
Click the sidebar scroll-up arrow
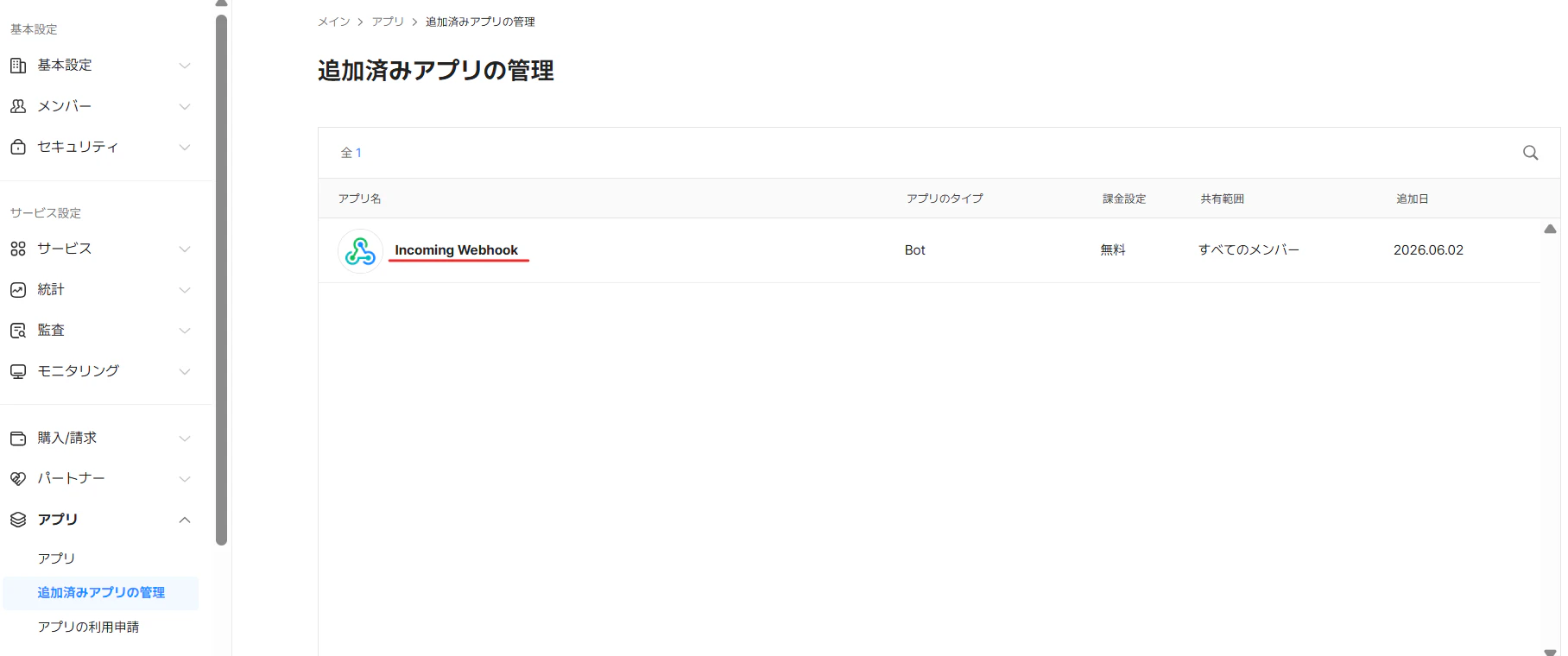[x=222, y=3]
